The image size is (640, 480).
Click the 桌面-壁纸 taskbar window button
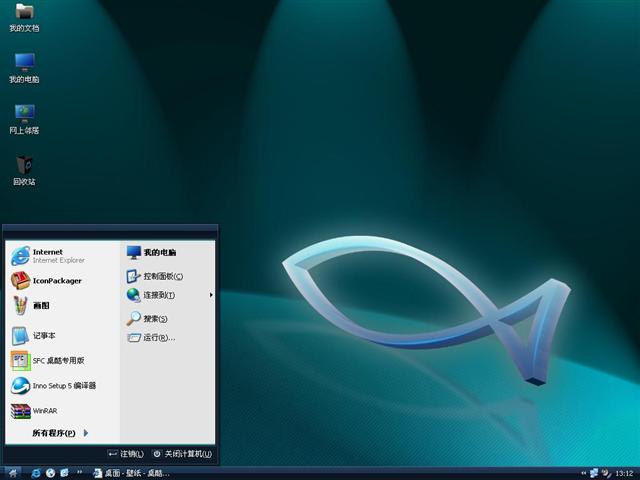click(131, 472)
